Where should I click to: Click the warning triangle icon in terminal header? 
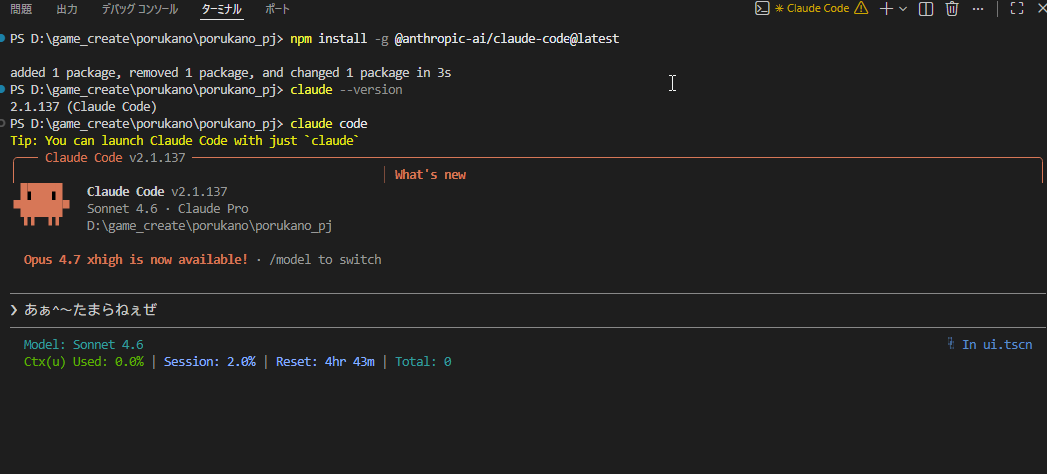tap(861, 9)
